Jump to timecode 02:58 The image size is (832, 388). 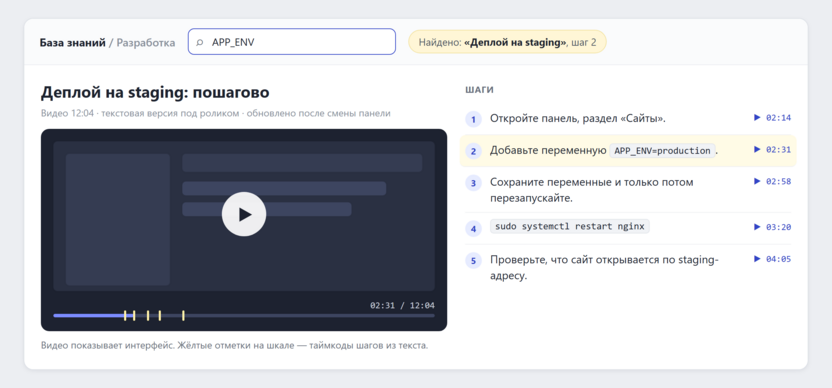(773, 182)
